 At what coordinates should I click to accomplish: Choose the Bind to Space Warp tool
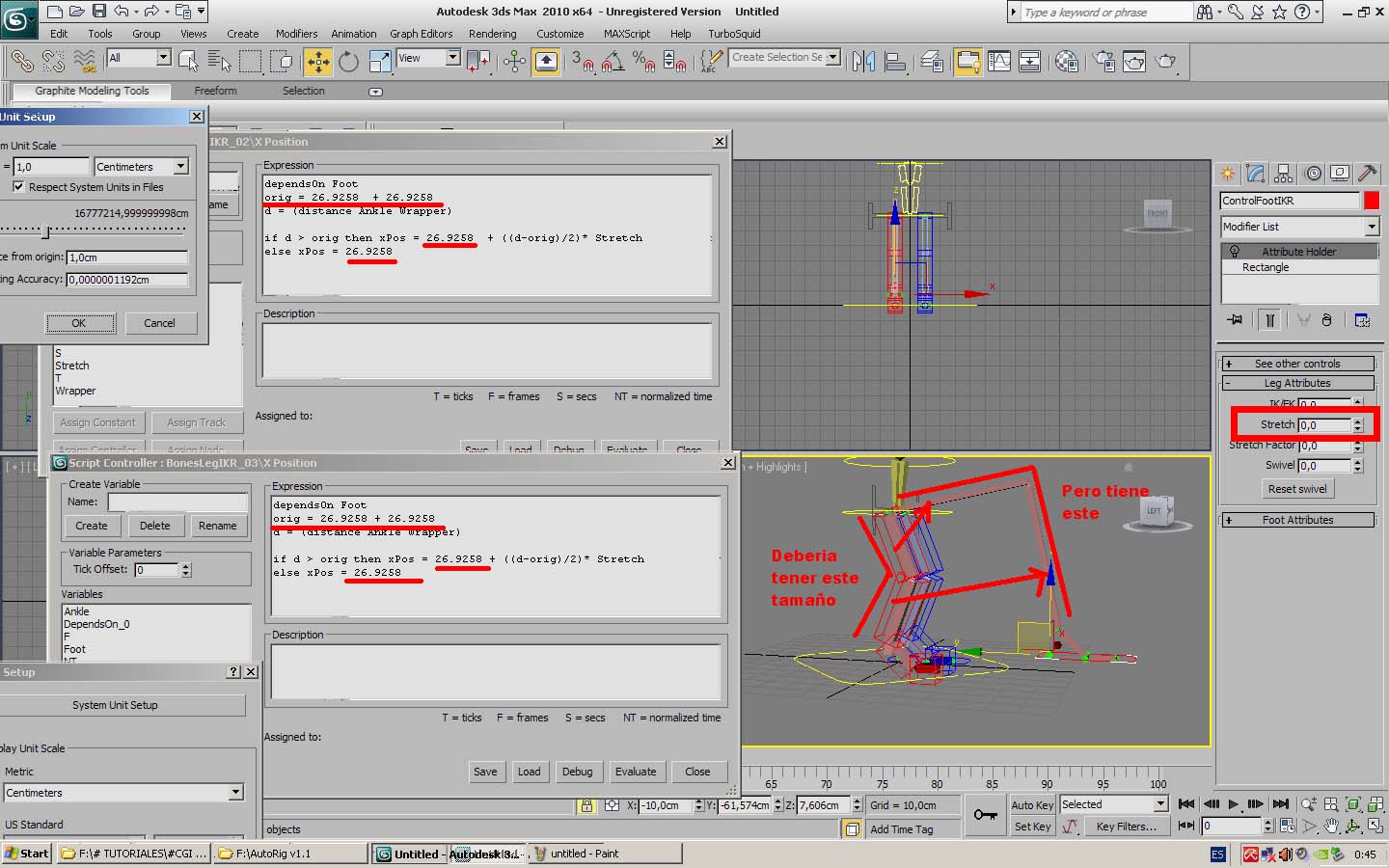point(85,61)
